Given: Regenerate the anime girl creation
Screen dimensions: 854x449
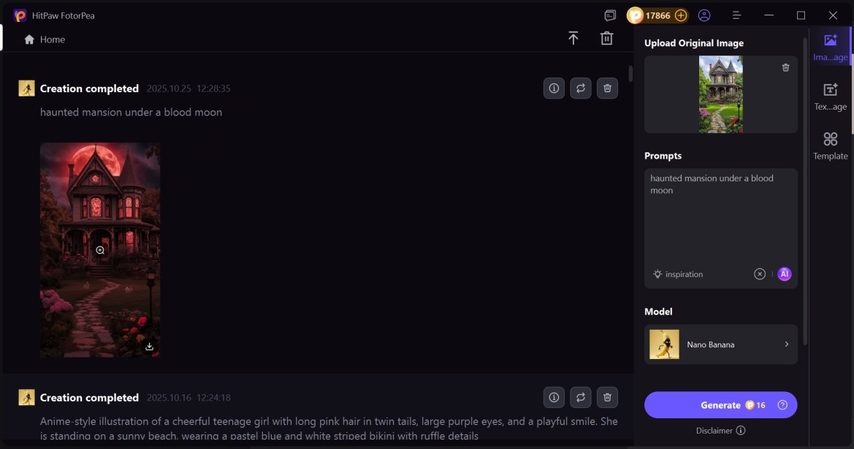Looking at the screenshot, I should click(581, 397).
